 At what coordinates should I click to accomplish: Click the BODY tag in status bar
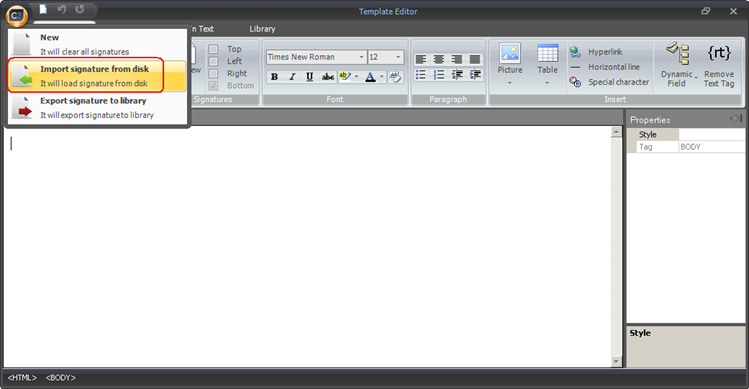tap(61, 378)
